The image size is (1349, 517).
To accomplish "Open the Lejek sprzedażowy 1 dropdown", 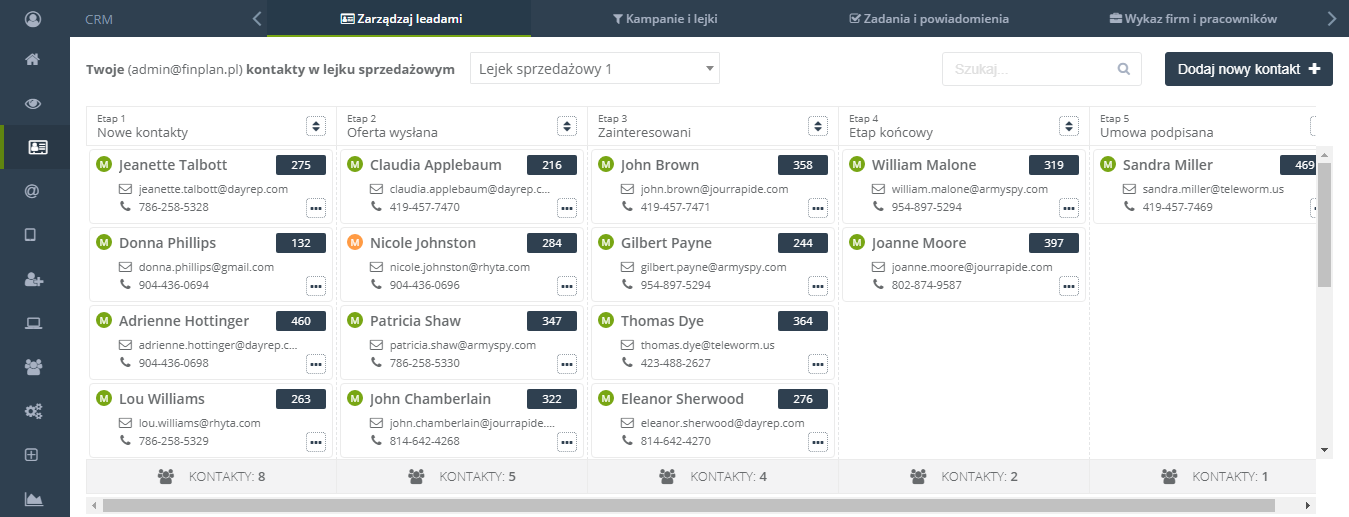I will point(595,68).
